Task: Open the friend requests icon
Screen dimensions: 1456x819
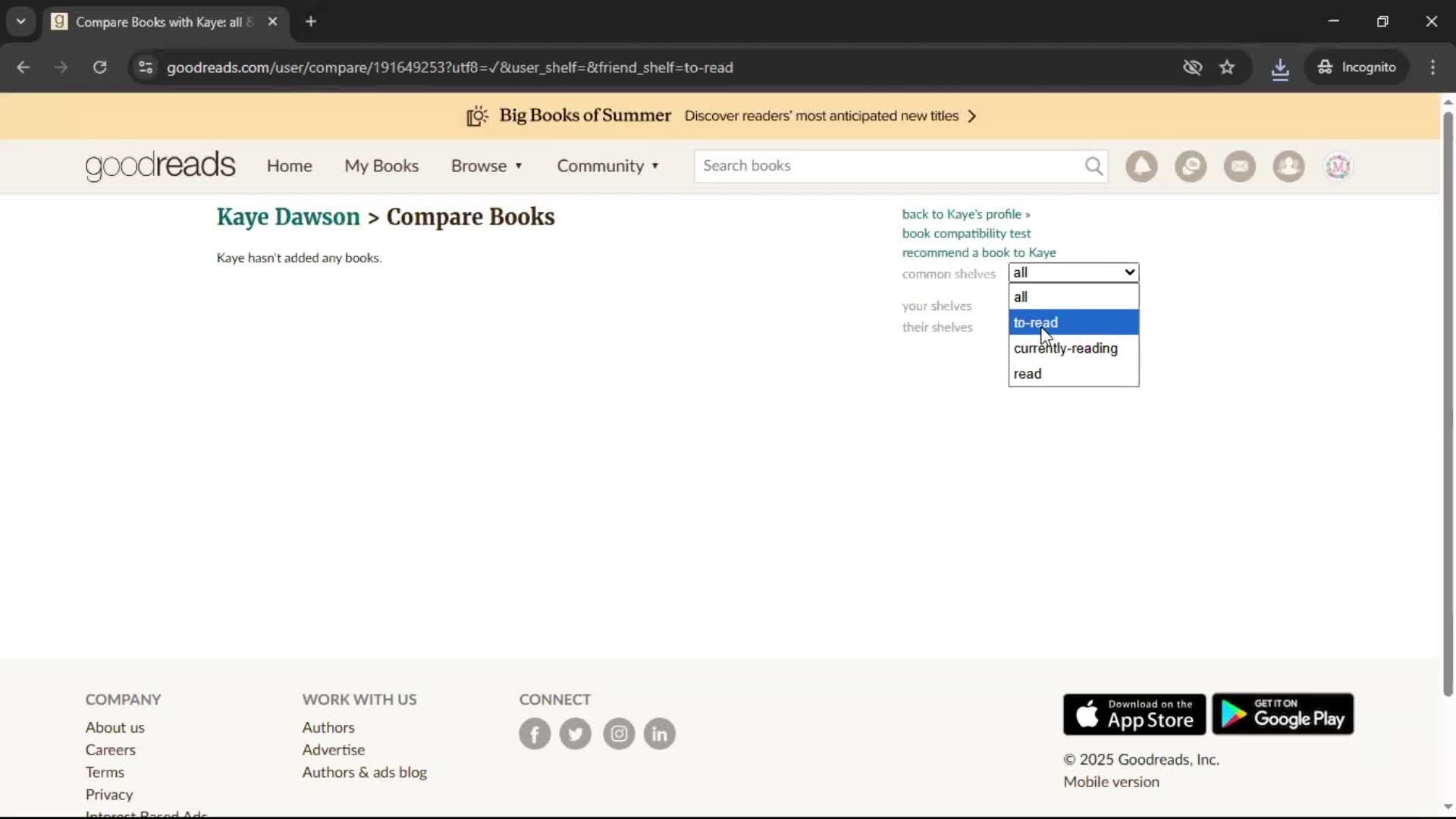Action: [1288, 166]
